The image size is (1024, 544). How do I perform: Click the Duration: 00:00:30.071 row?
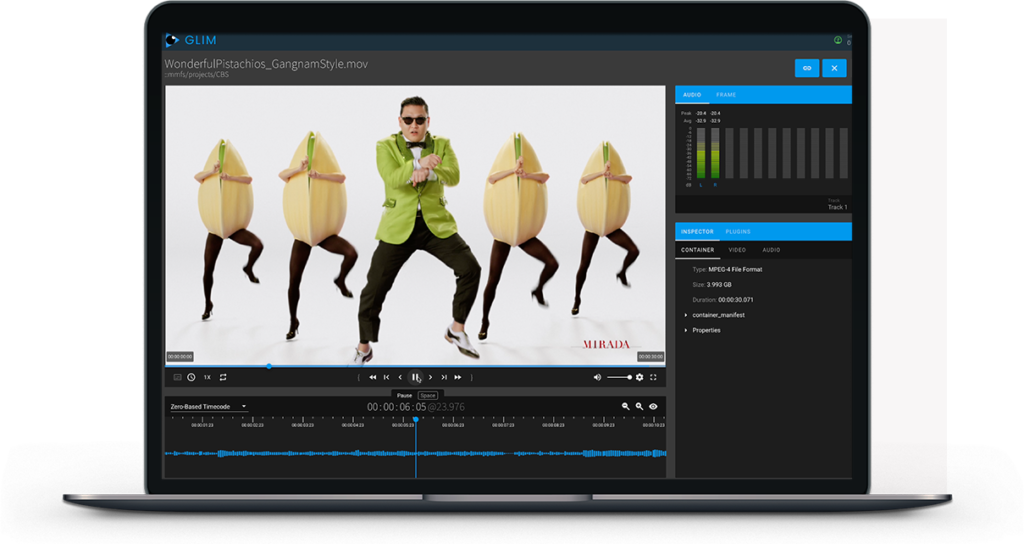pos(722,300)
